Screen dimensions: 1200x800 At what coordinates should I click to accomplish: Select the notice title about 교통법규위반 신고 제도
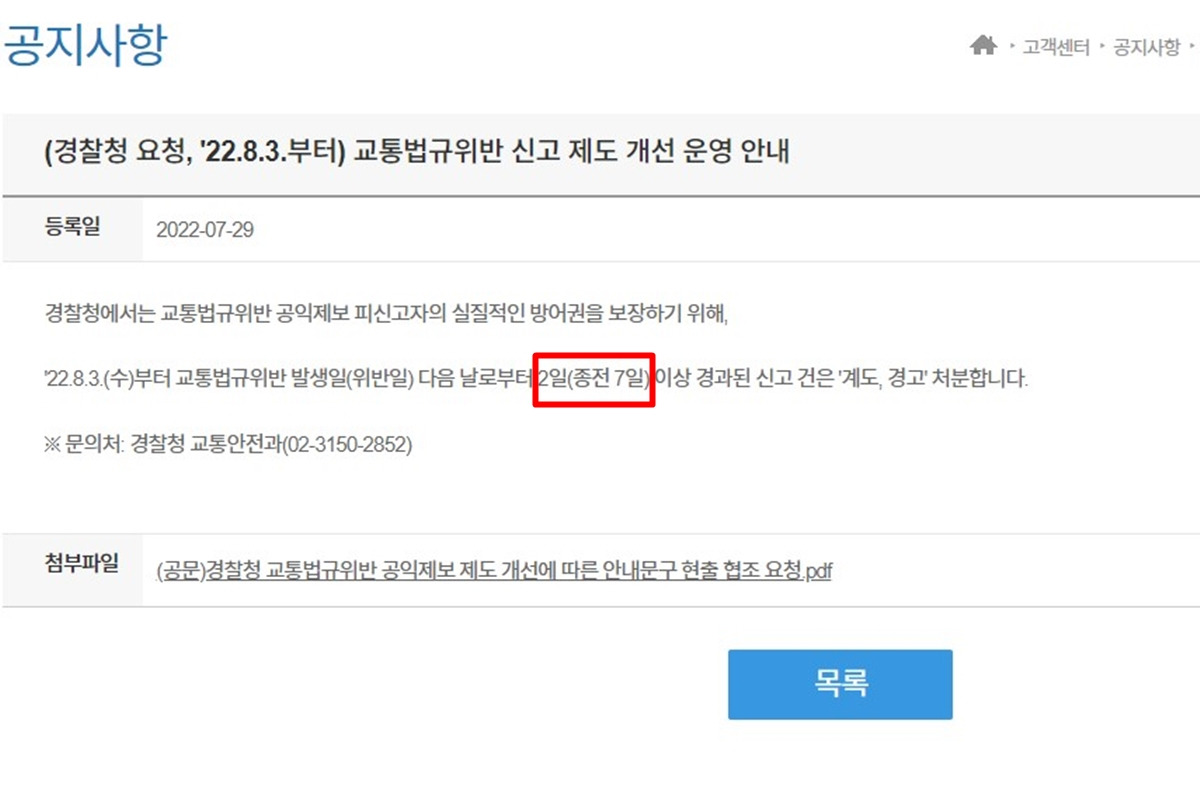(x=418, y=154)
